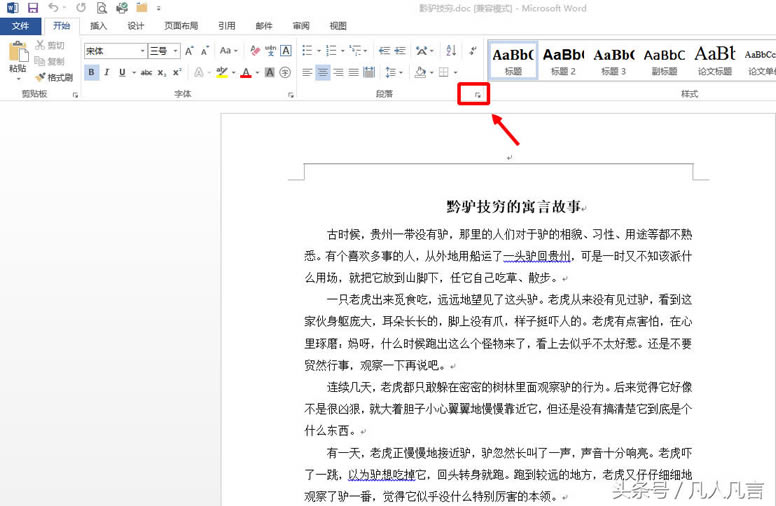Click the Clear Formatting eraser icon
The image size is (776, 506).
[x=254, y=50]
